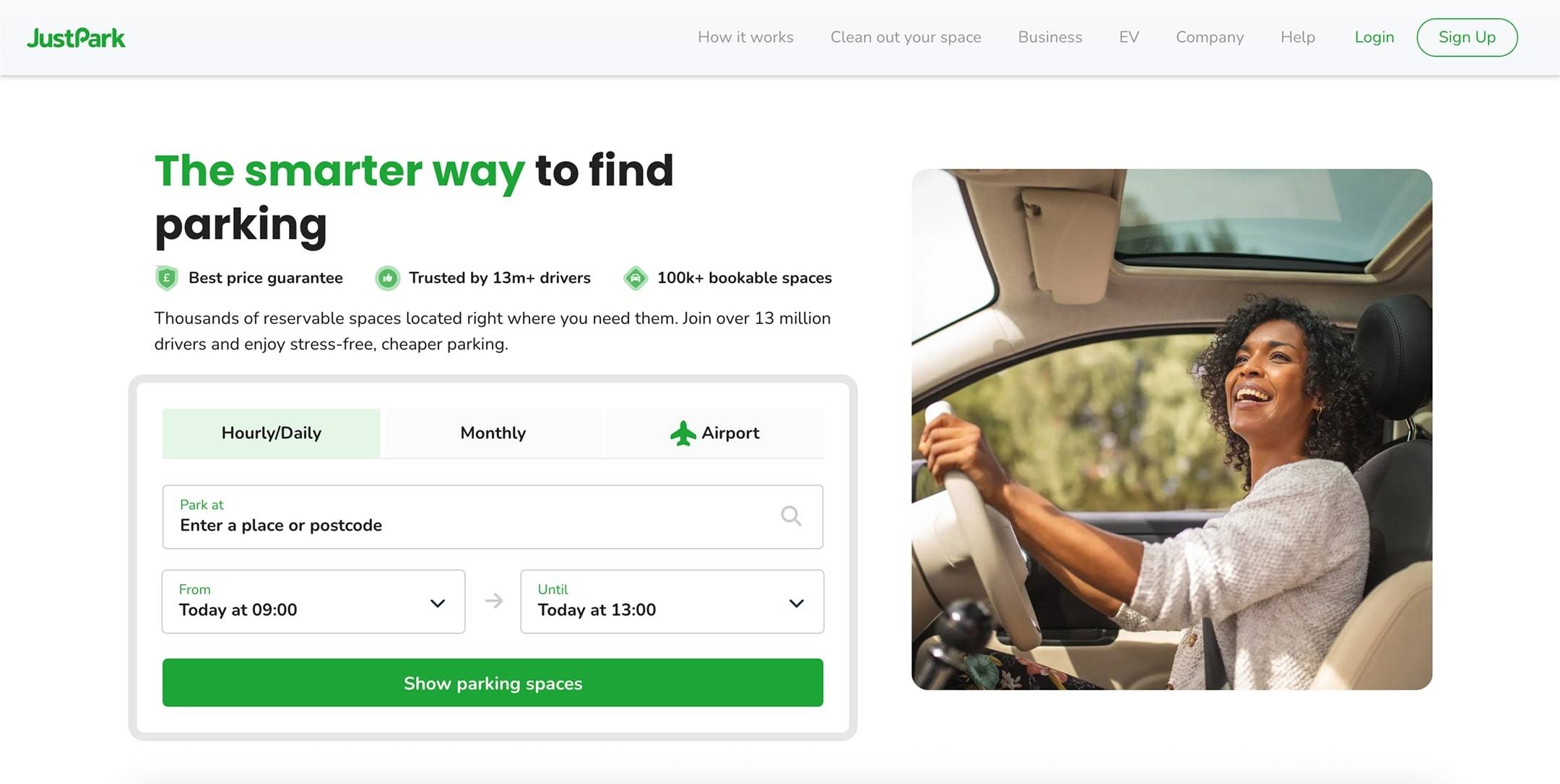Switch to the Airport tab
The width and height of the screenshot is (1560, 784).
(715, 433)
